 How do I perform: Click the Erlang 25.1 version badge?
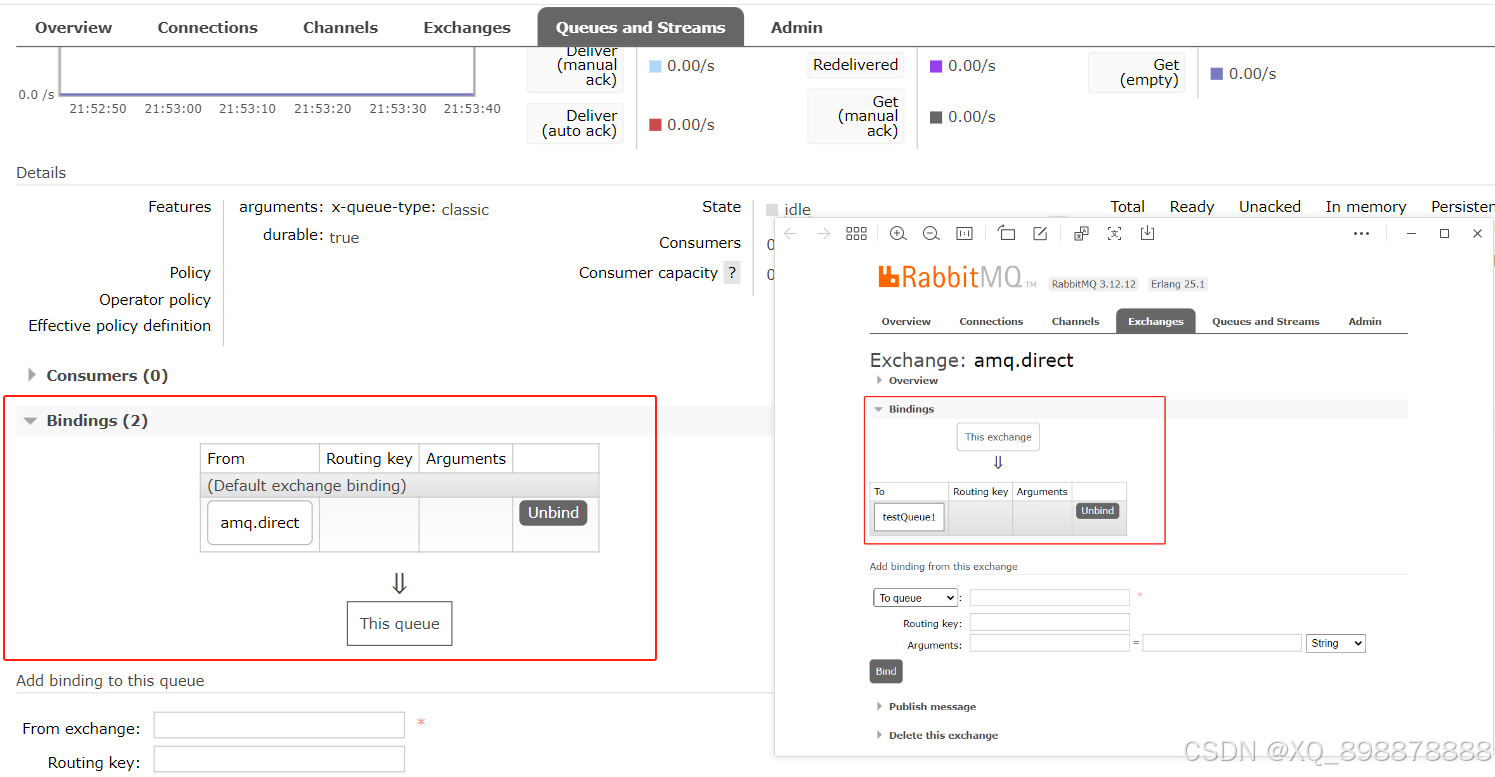(x=1178, y=284)
